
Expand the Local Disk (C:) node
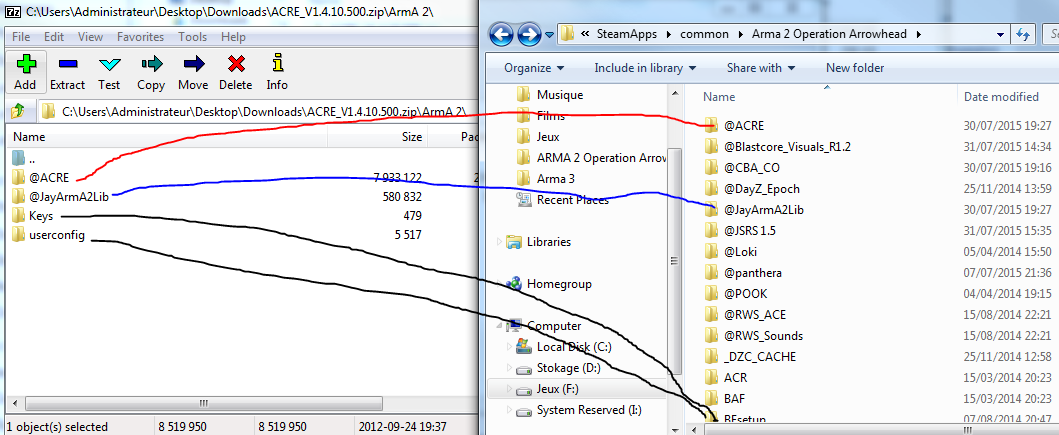pos(510,347)
